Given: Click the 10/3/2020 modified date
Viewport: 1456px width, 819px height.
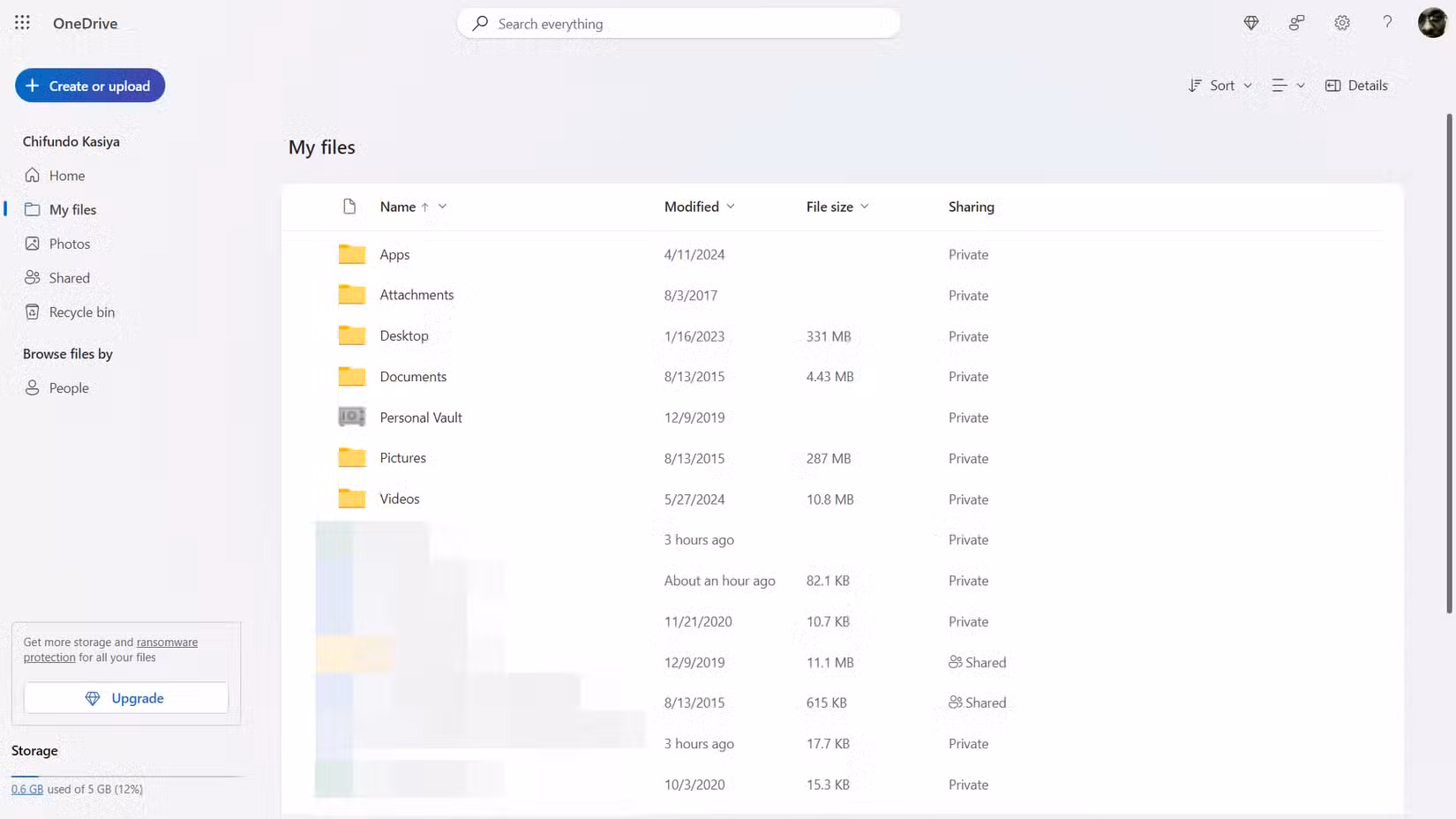Looking at the screenshot, I should point(694,785).
